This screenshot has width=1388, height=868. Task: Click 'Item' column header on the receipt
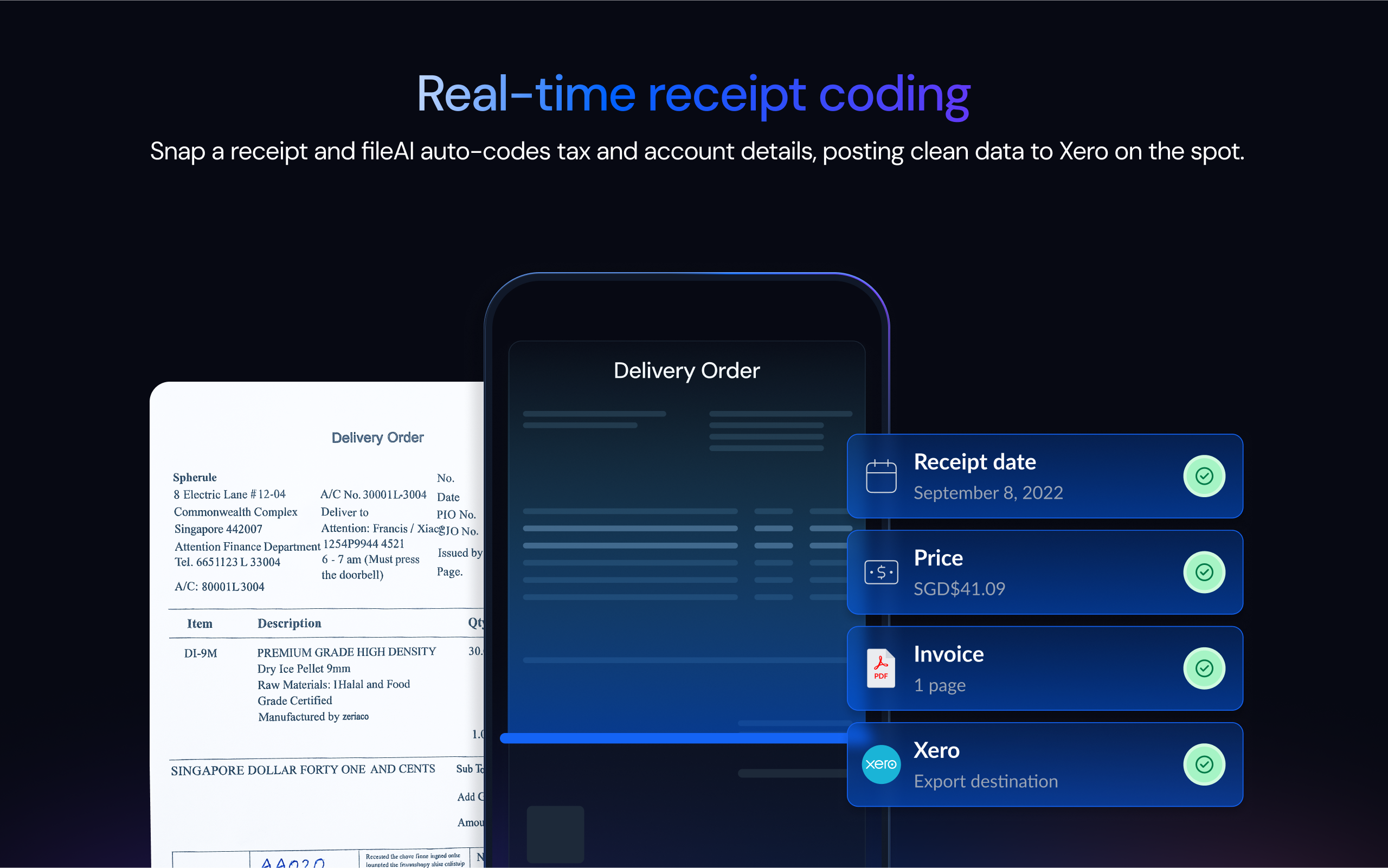tap(199, 624)
